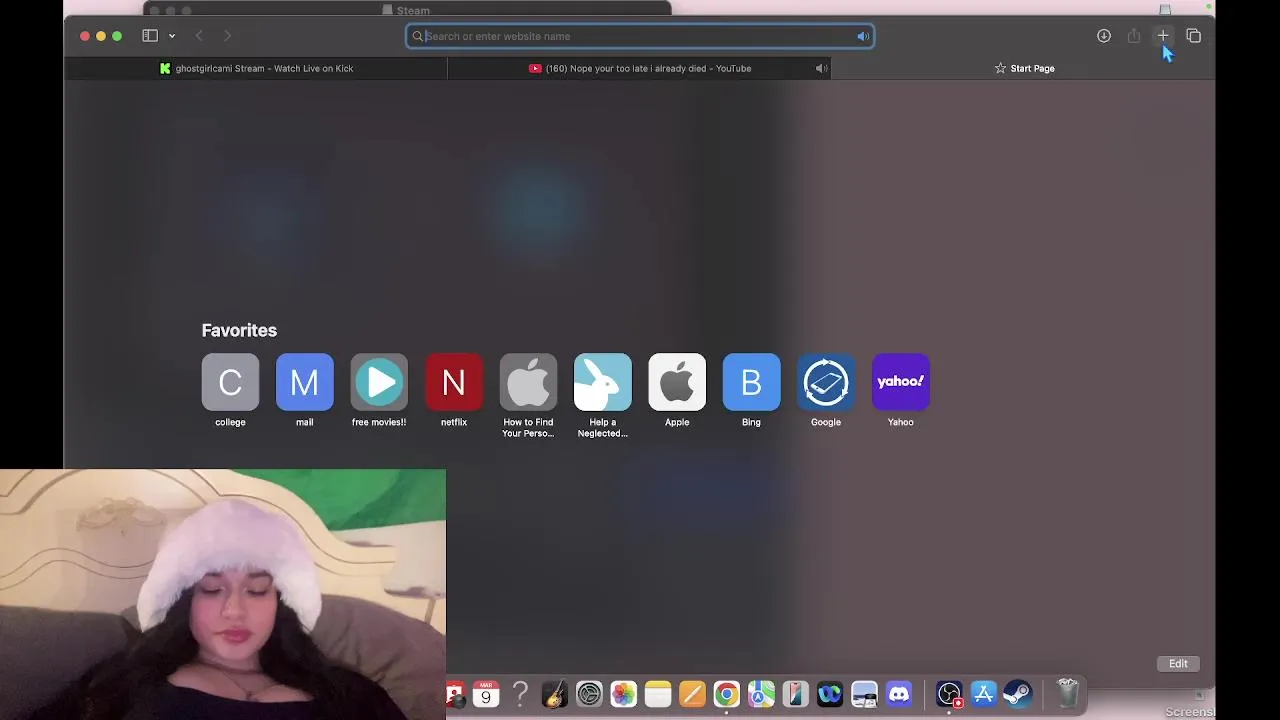
Task: Open Steam from the Dock
Action: [1018, 693]
